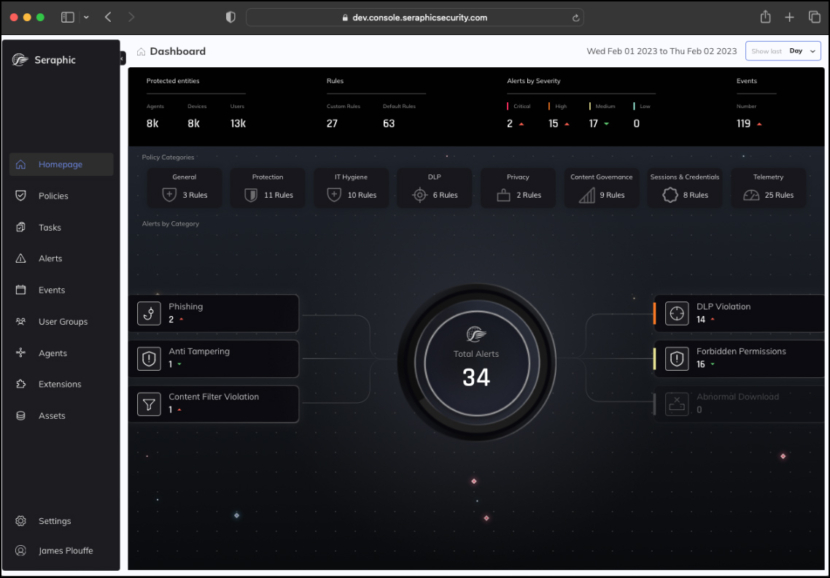The height and width of the screenshot is (578, 830).
Task: Open Settings in the sidebar
Action: pyautogui.click(x=61, y=521)
